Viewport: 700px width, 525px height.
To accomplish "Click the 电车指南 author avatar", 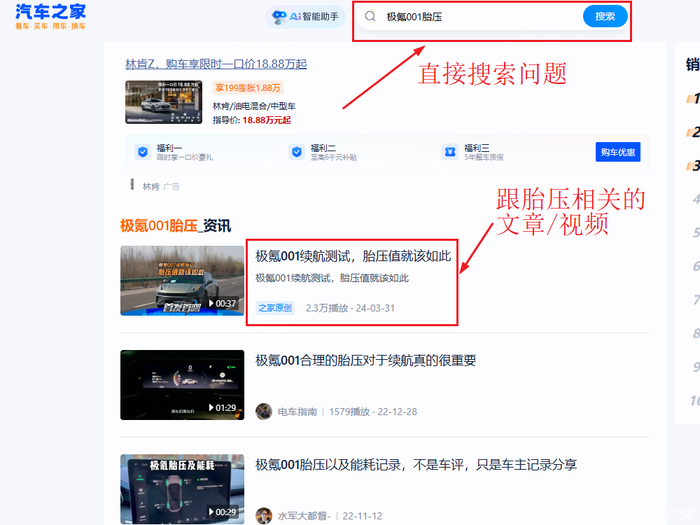I will tap(264, 411).
